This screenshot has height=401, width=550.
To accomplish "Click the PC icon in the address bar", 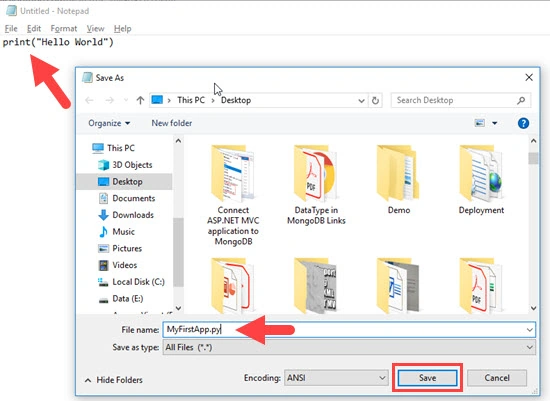I will (x=157, y=100).
